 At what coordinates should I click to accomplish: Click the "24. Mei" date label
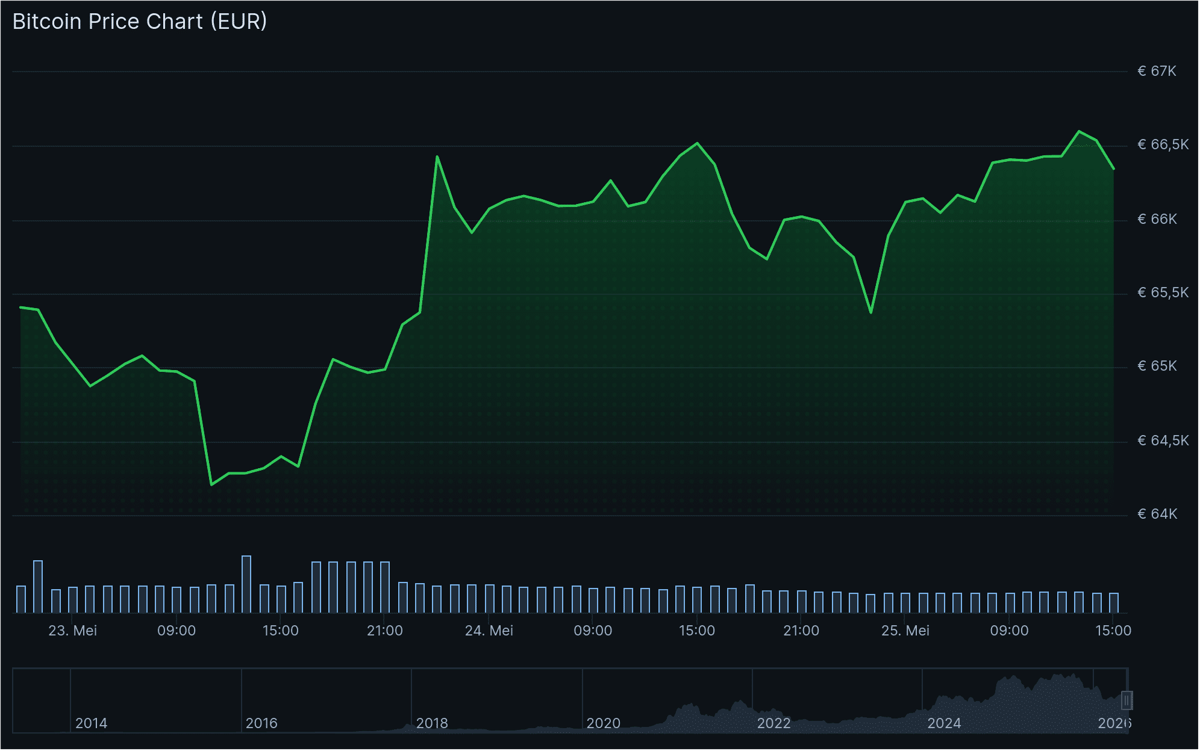point(489,631)
